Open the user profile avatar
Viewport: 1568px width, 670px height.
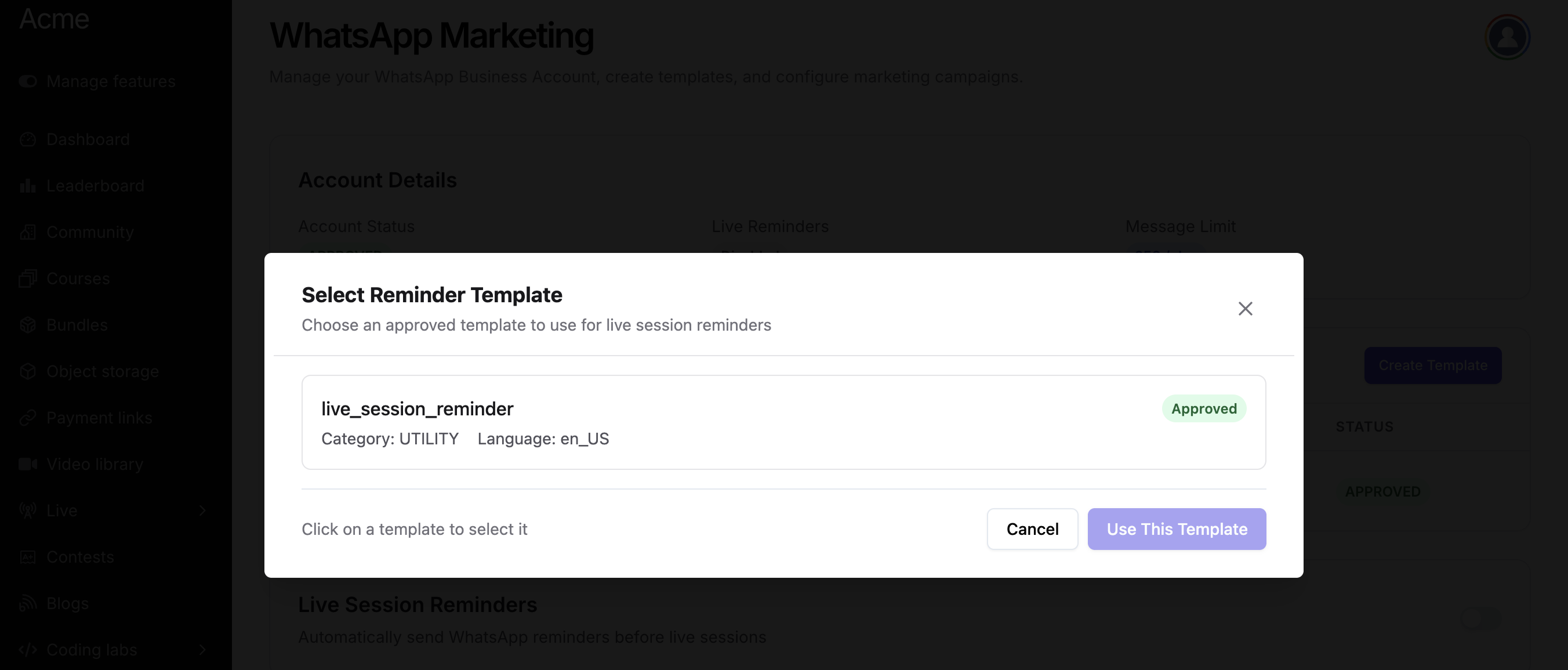[x=1507, y=37]
